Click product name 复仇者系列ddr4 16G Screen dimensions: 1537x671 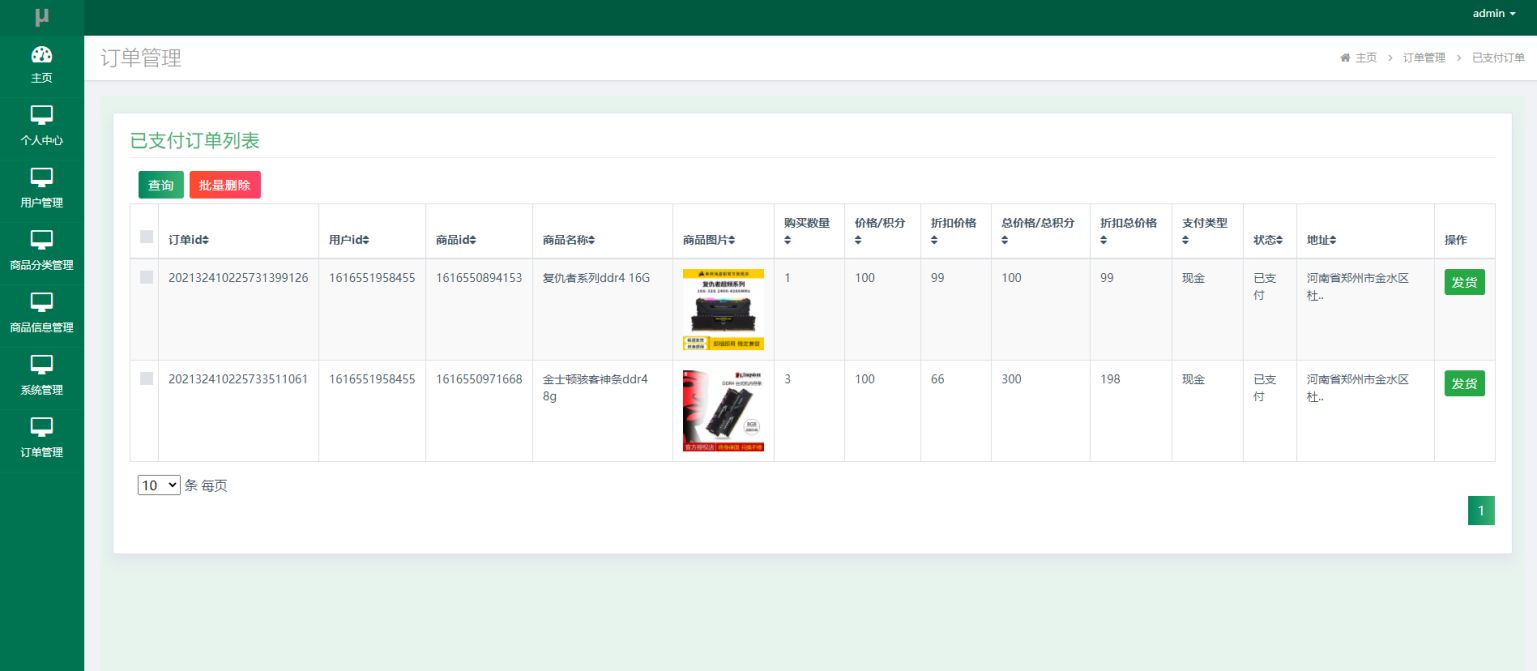point(596,278)
